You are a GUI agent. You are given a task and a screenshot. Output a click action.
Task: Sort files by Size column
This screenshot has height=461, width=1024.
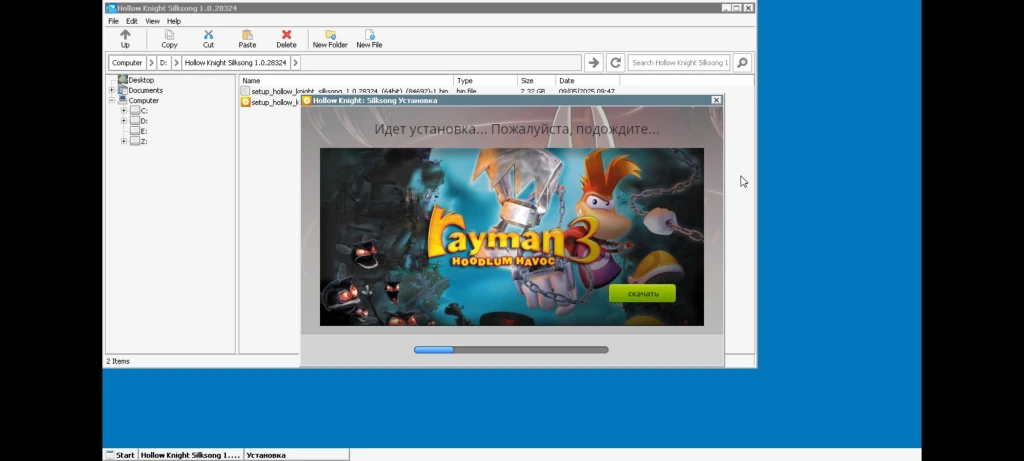pos(536,80)
